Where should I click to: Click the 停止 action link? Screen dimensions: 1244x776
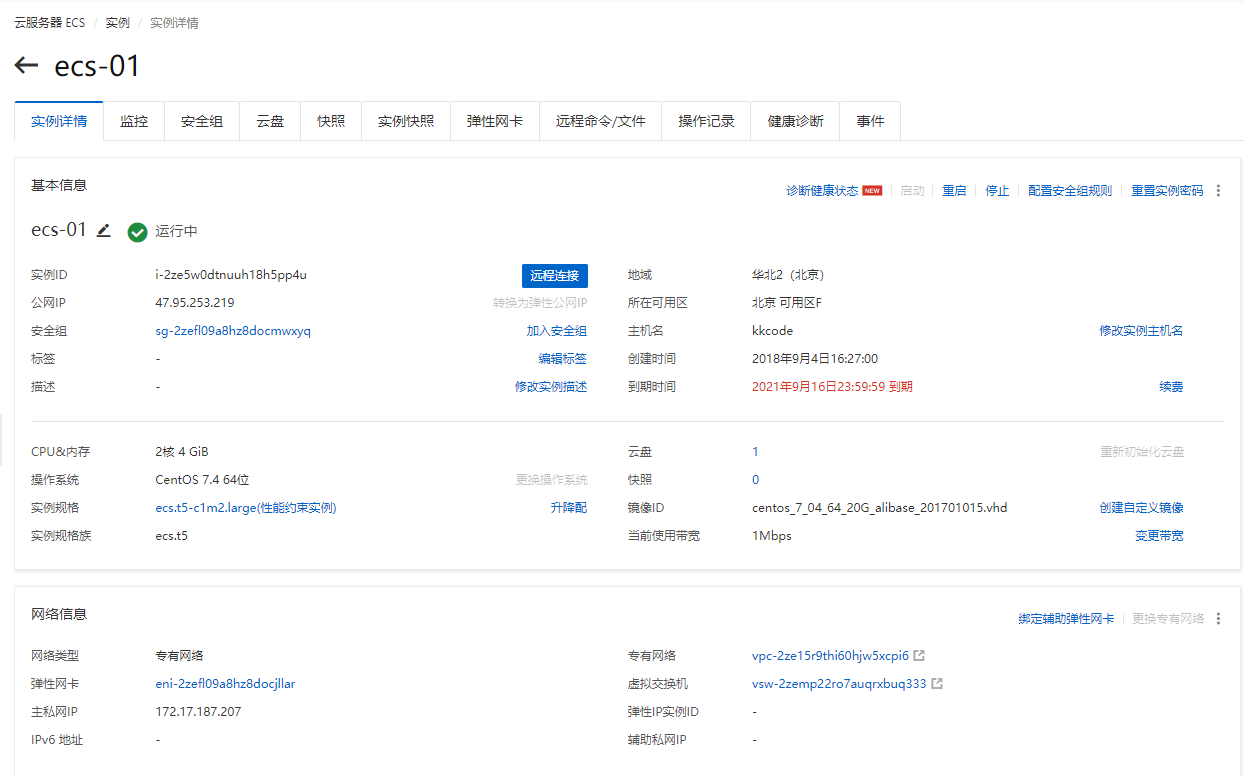pos(997,191)
